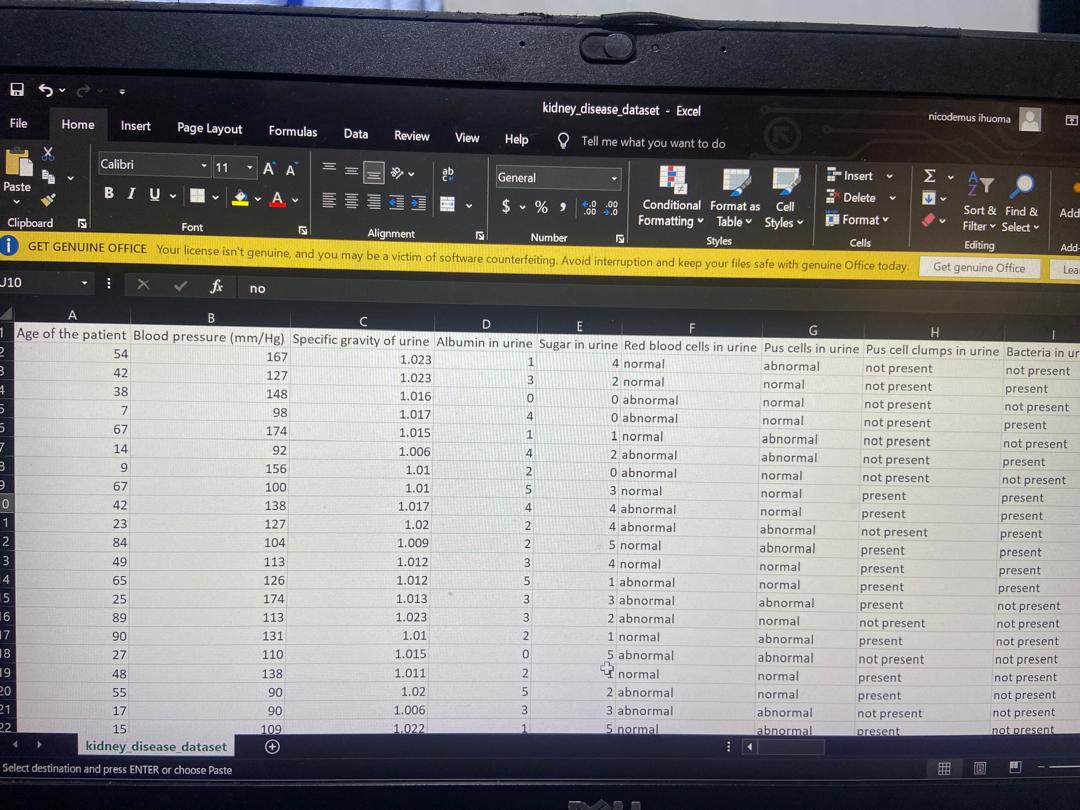This screenshot has width=1080, height=810.
Task: Click the Borders icon
Action: pos(198,196)
